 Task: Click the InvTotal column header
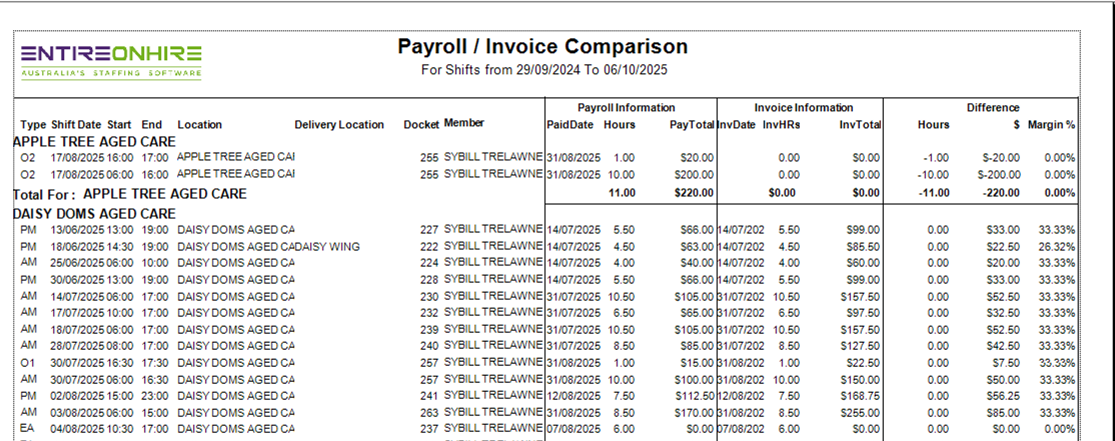[x=859, y=125]
